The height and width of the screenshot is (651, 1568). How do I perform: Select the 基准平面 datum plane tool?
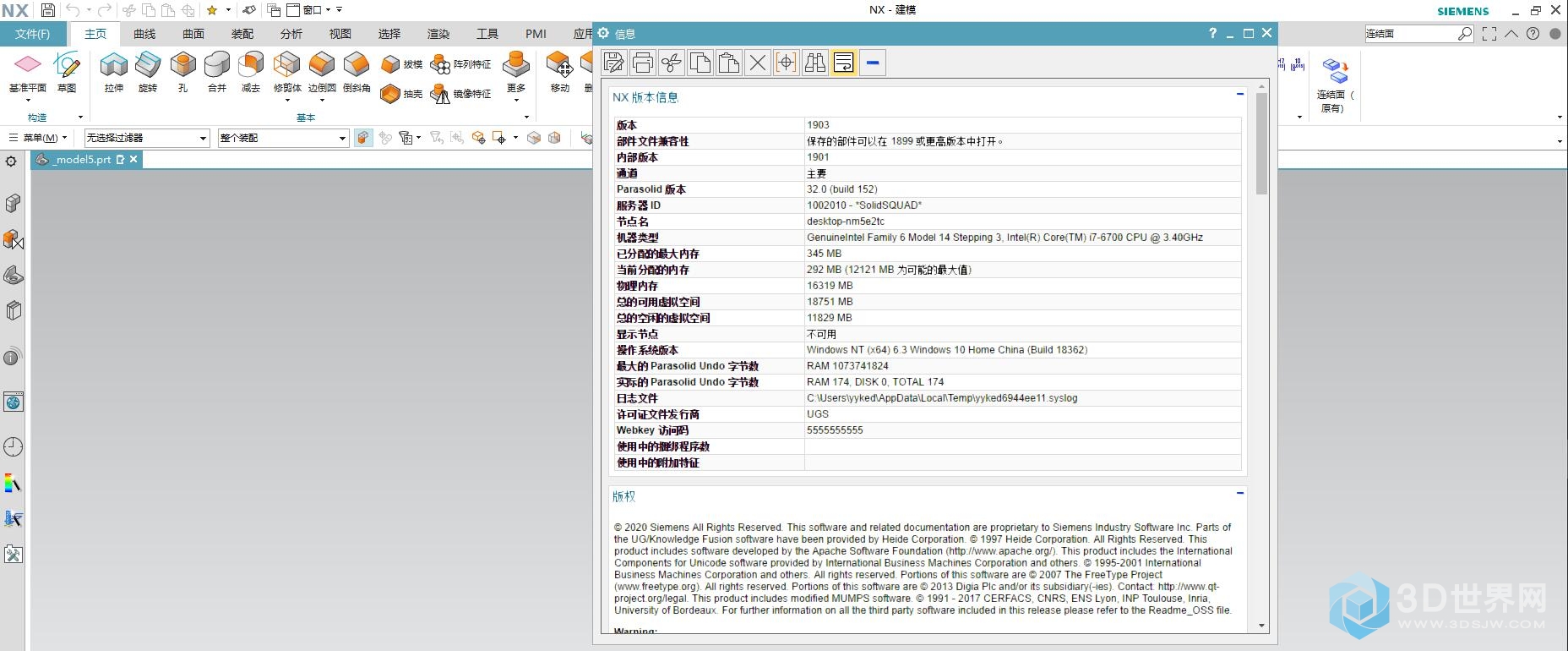pos(28,73)
